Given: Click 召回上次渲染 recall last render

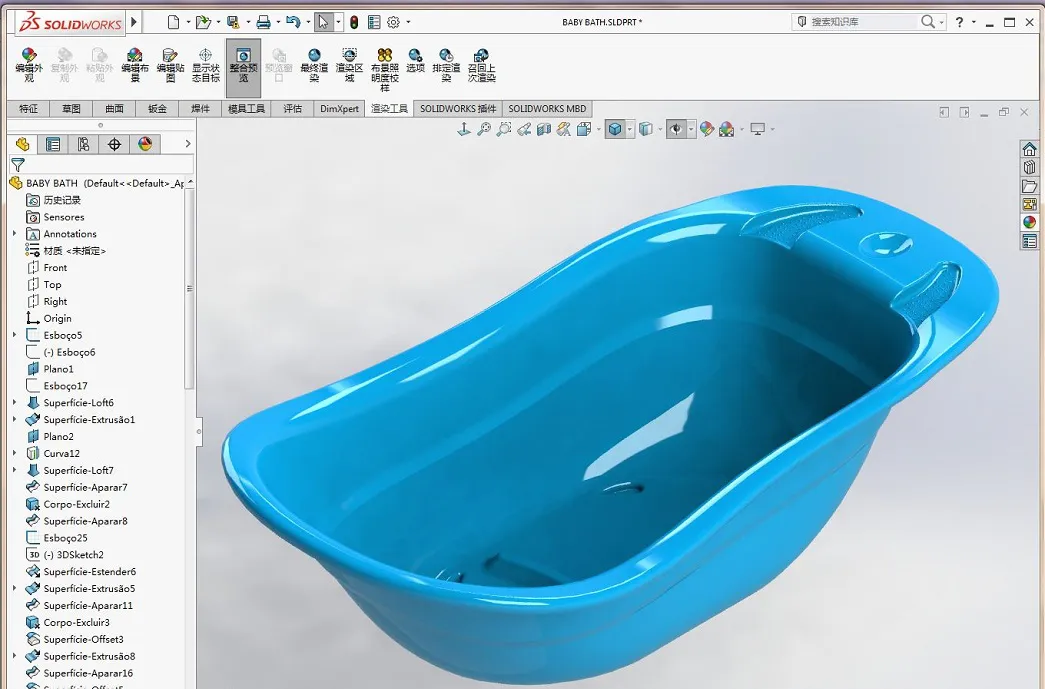Looking at the screenshot, I should pos(481,65).
